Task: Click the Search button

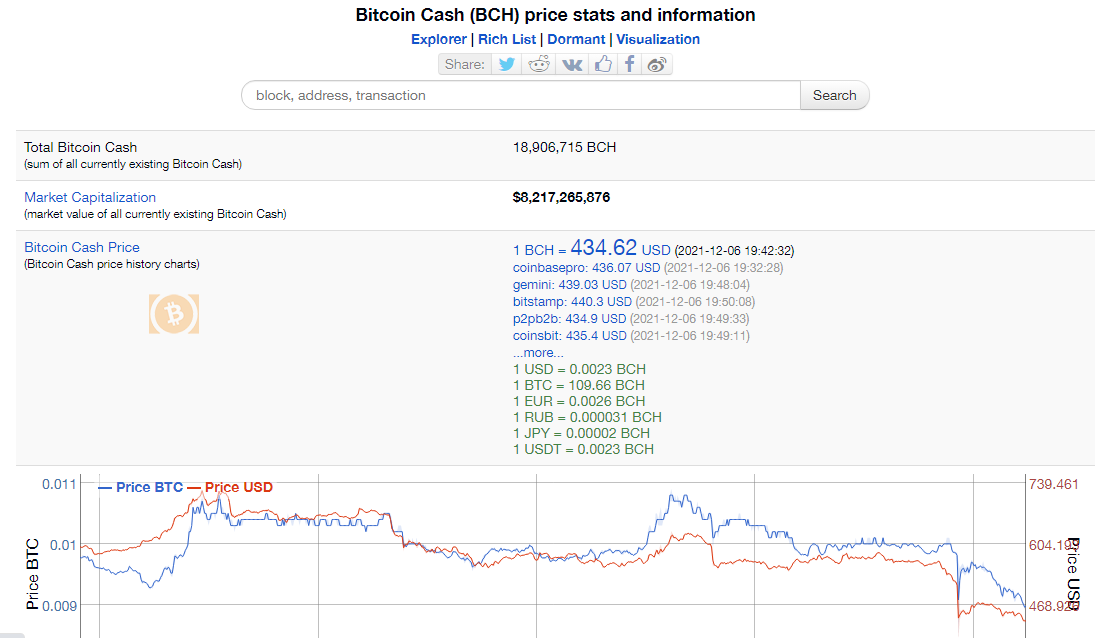Action: tap(834, 95)
